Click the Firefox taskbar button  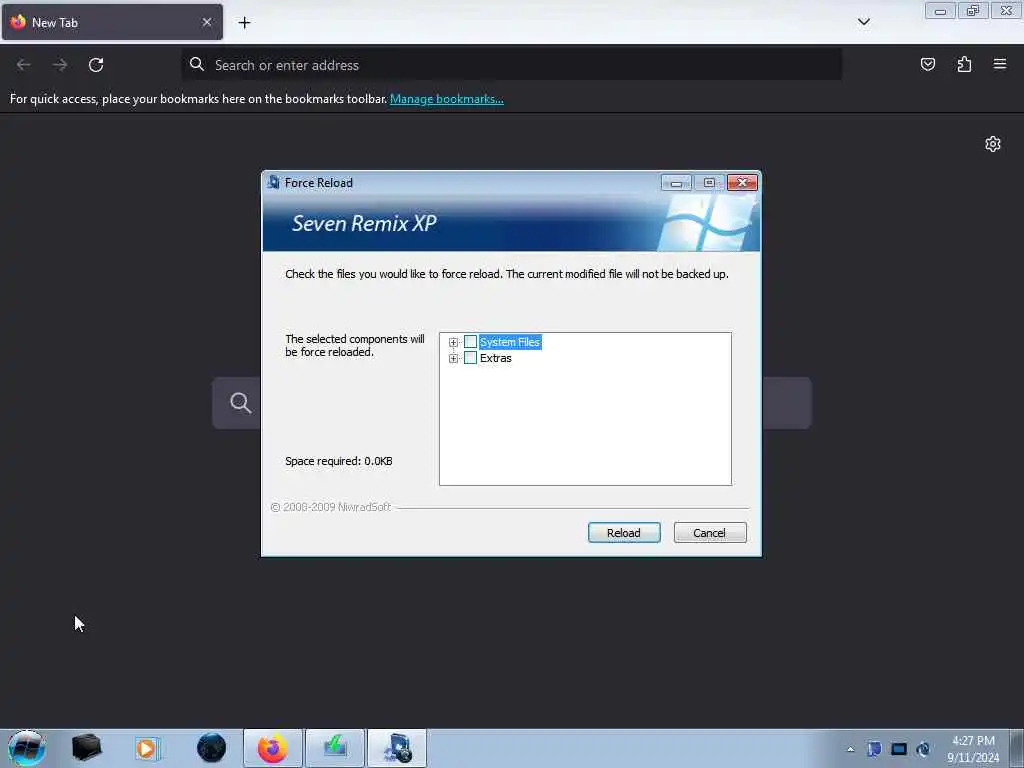click(x=273, y=748)
